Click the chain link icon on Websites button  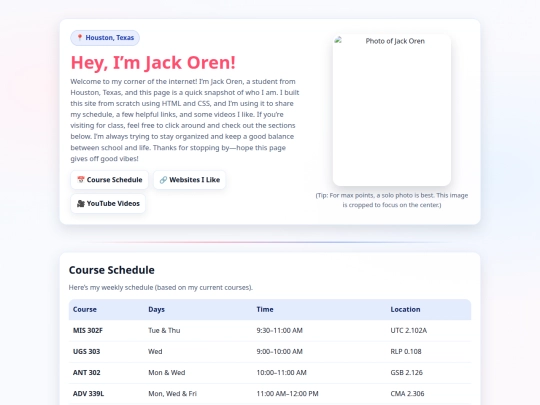163,180
